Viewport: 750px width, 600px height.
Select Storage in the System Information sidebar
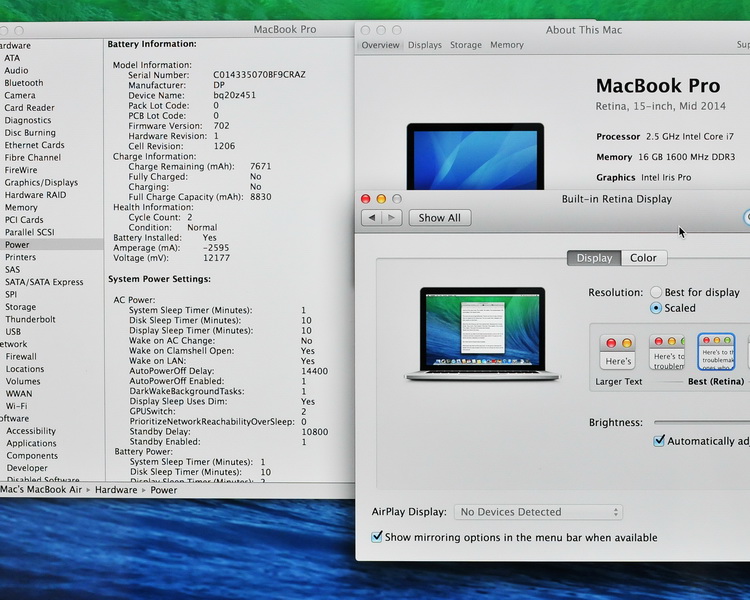point(21,307)
